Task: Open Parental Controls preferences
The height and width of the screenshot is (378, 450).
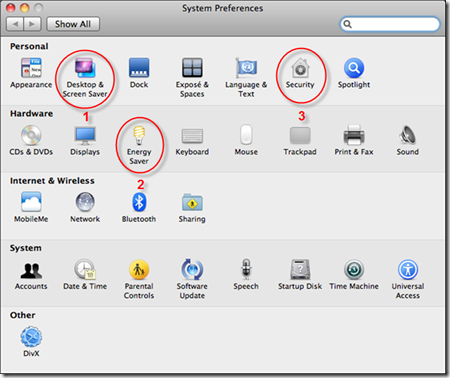Action: click(x=139, y=279)
